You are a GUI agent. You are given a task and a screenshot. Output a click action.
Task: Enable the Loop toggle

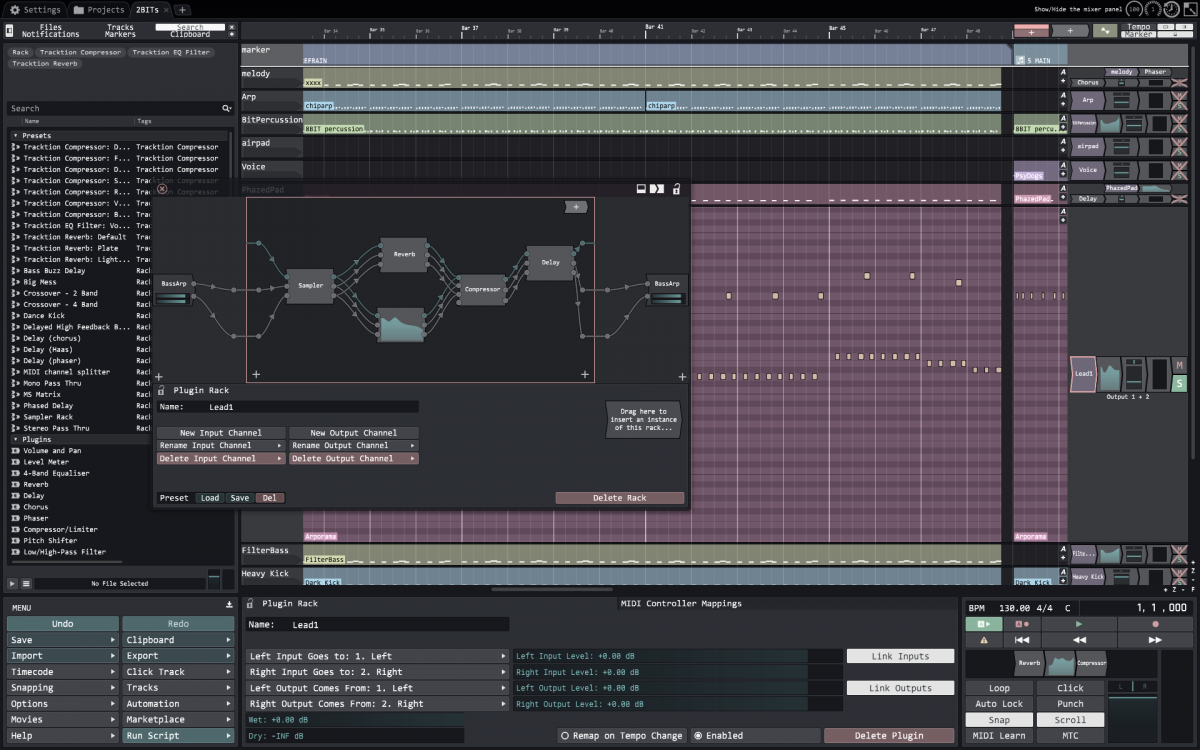(999, 688)
